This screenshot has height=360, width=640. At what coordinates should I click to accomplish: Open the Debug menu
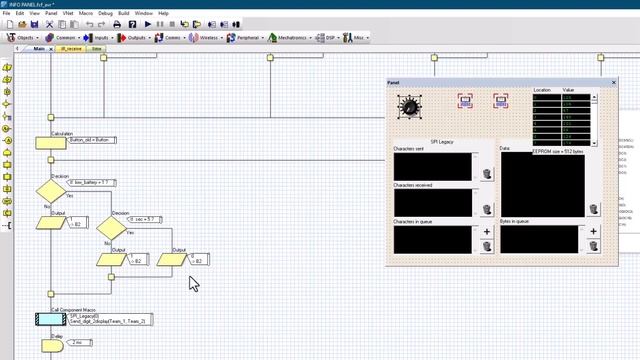coord(105,13)
